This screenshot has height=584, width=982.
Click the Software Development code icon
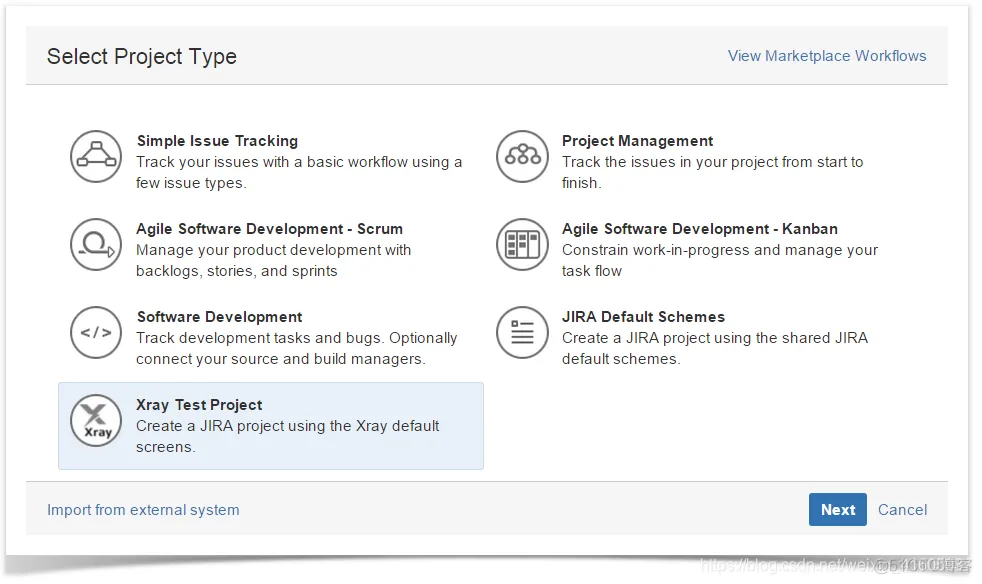[x=96, y=332]
